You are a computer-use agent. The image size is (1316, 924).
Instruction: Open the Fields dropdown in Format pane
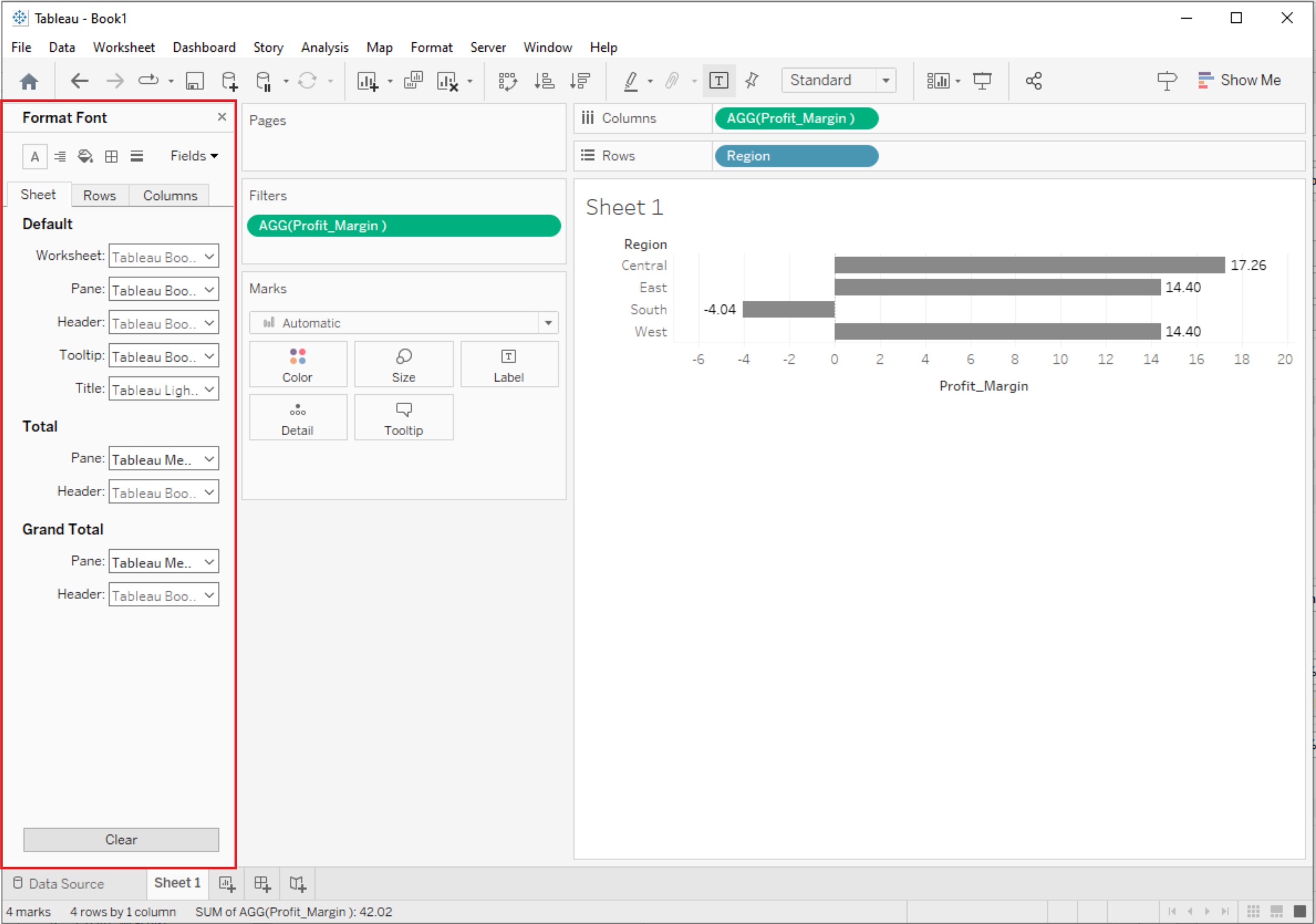(x=194, y=156)
